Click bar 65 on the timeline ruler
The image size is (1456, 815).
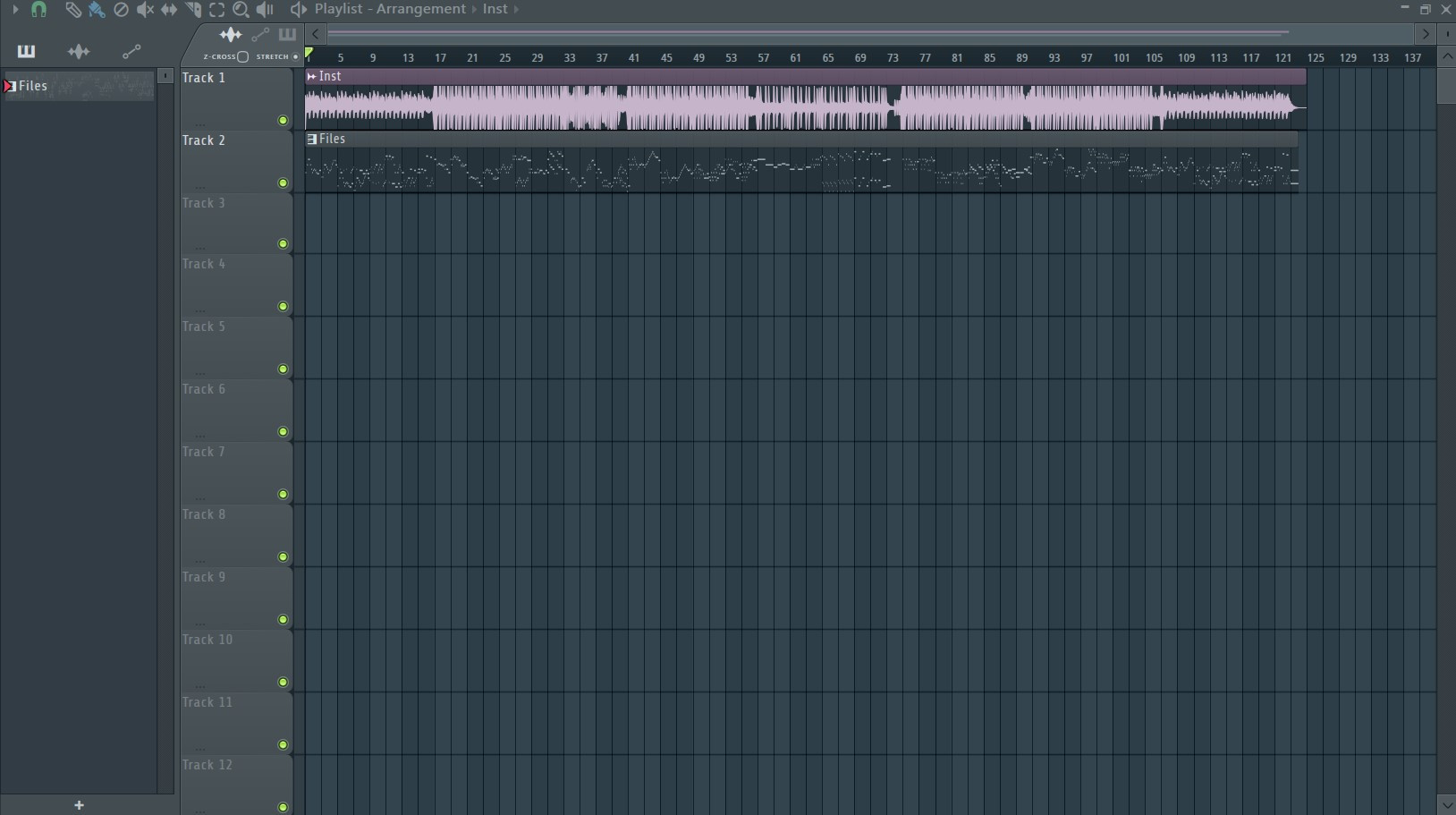[x=827, y=58]
